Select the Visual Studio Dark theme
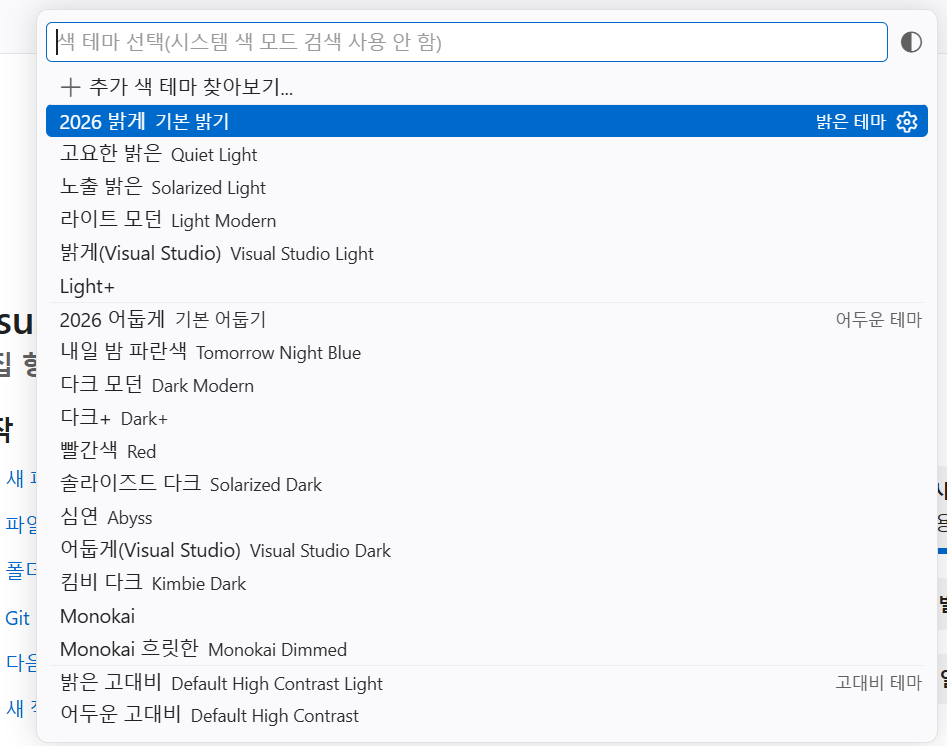This screenshot has height=746, width=947. [487, 550]
